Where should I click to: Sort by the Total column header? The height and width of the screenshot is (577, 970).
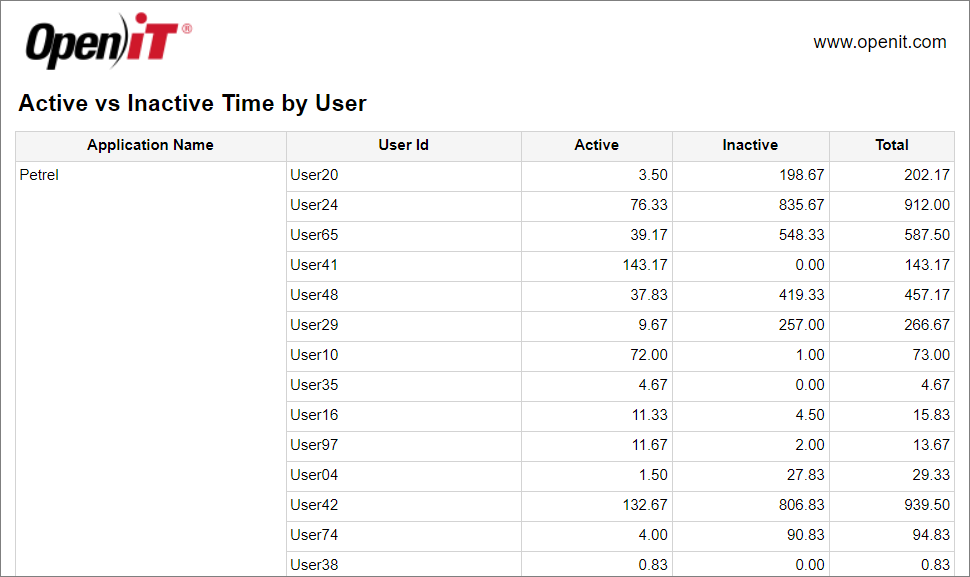[x=891, y=145]
